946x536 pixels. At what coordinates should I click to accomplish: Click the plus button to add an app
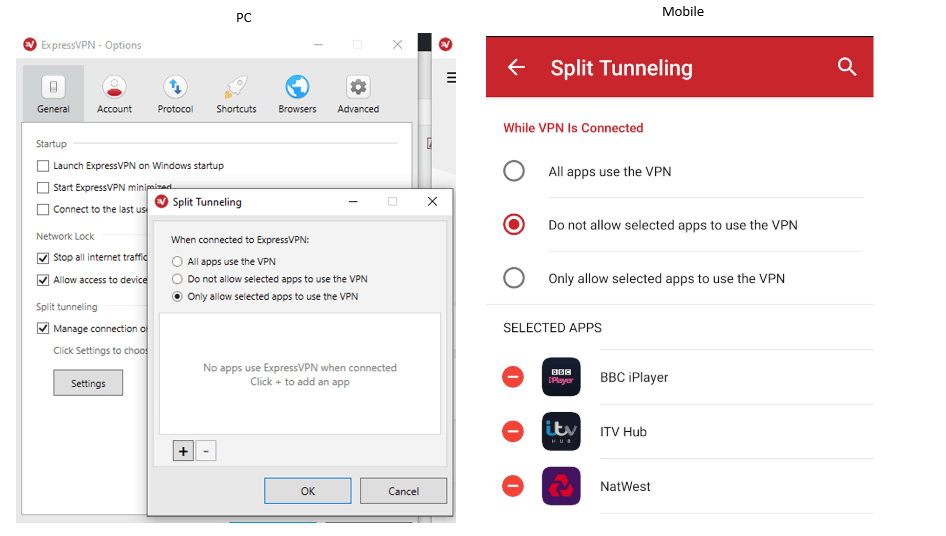coord(183,451)
